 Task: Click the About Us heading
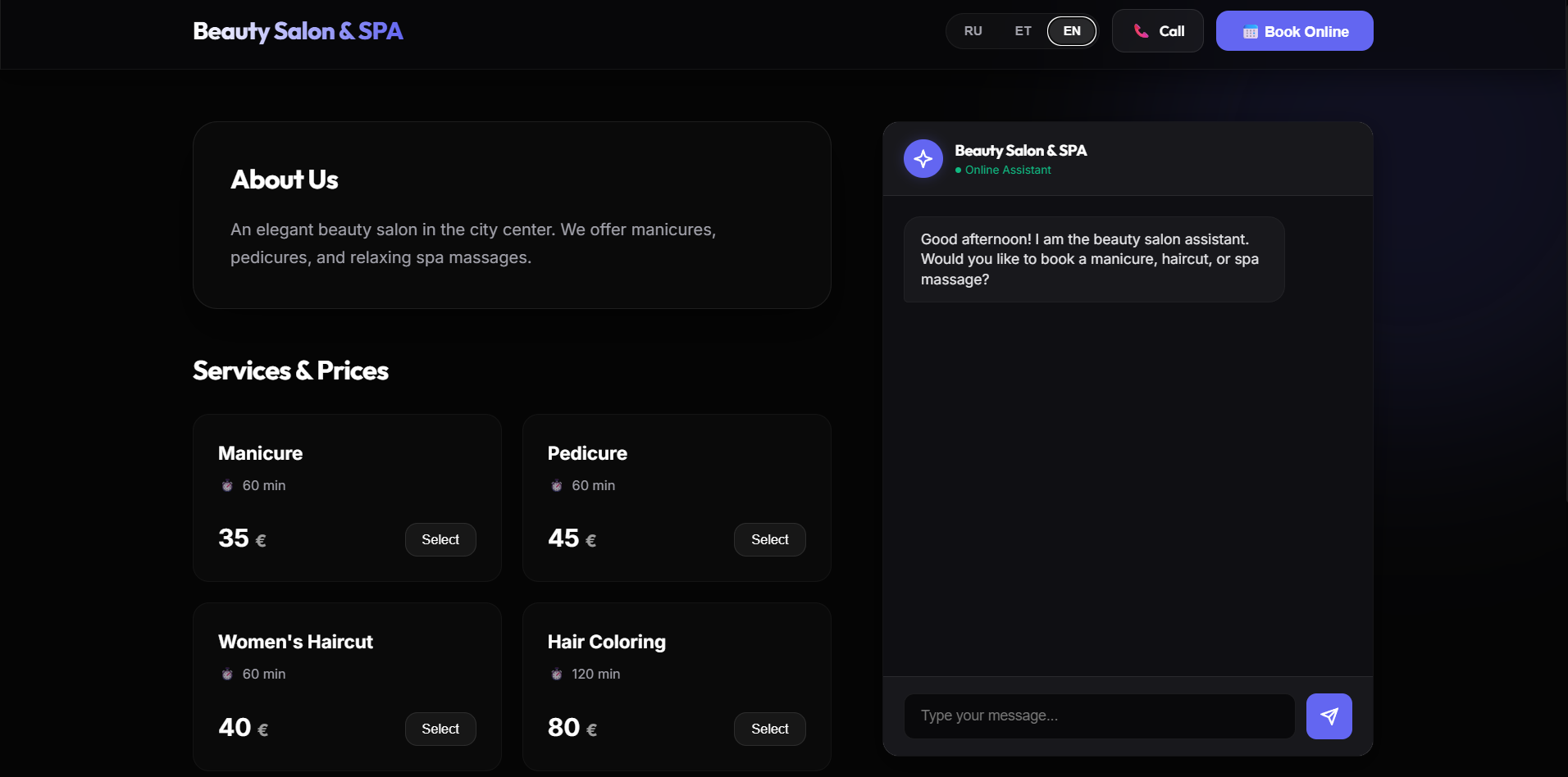coord(285,179)
